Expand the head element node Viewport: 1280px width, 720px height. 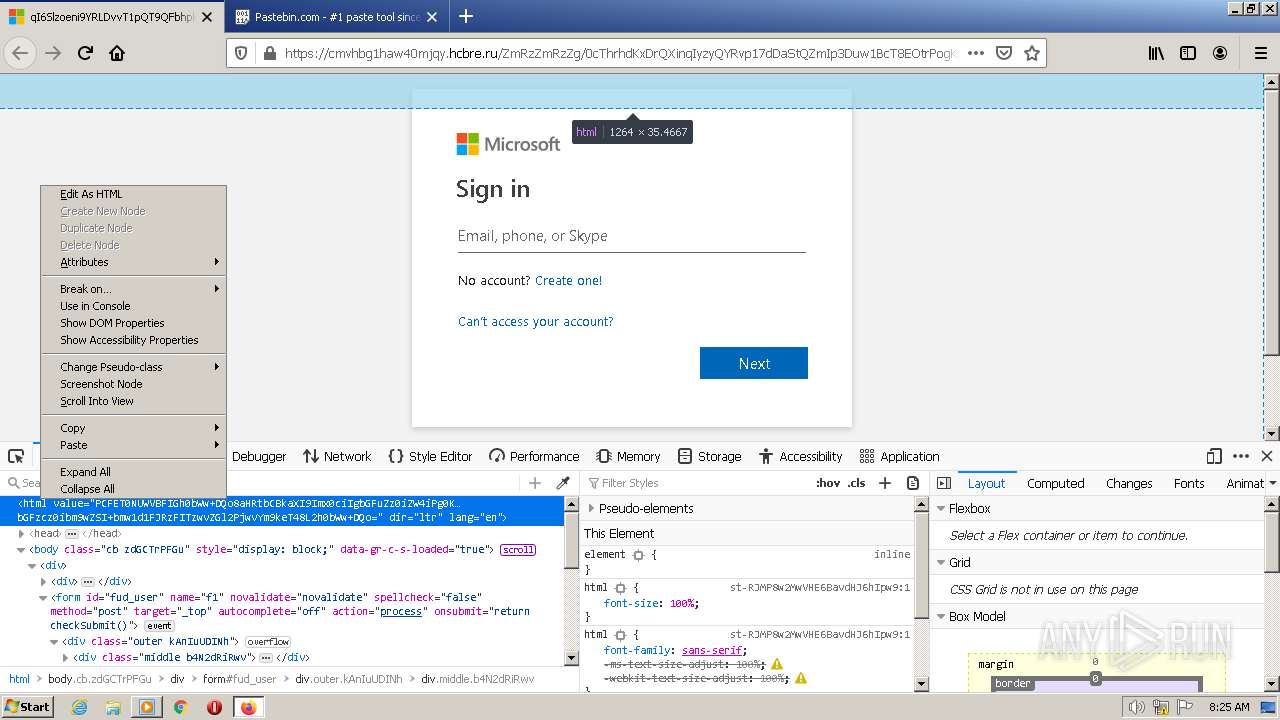point(21,534)
